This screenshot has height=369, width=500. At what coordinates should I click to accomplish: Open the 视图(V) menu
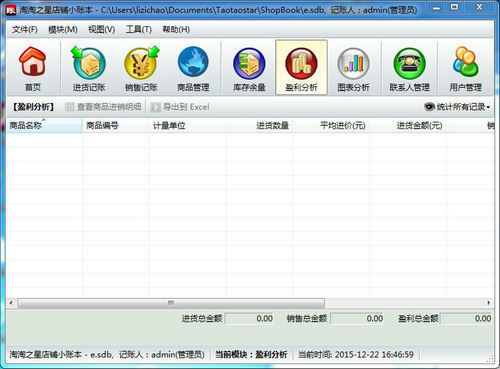tap(101, 30)
